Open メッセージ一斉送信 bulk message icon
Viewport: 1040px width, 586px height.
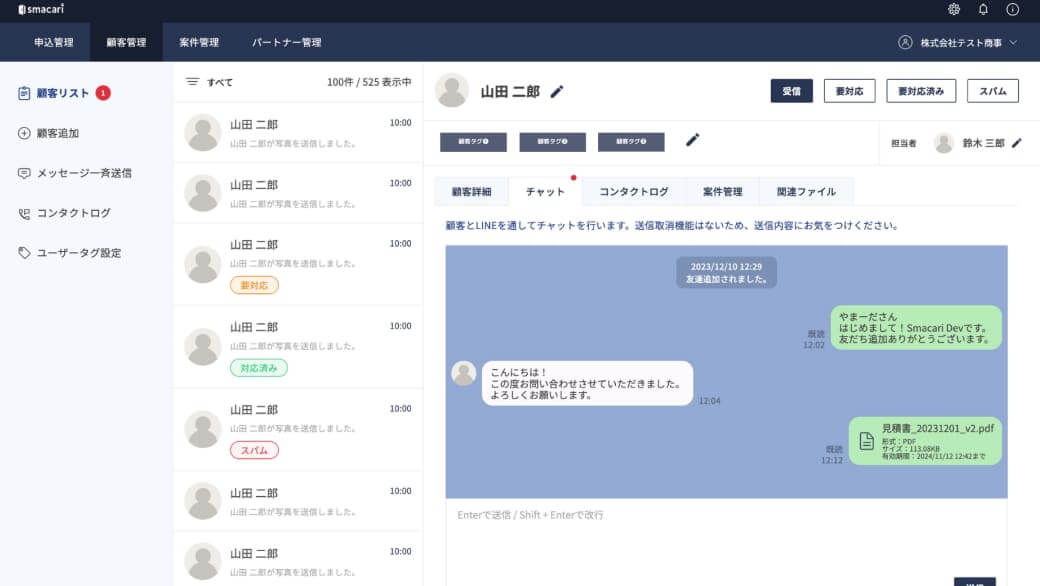(x=22, y=173)
